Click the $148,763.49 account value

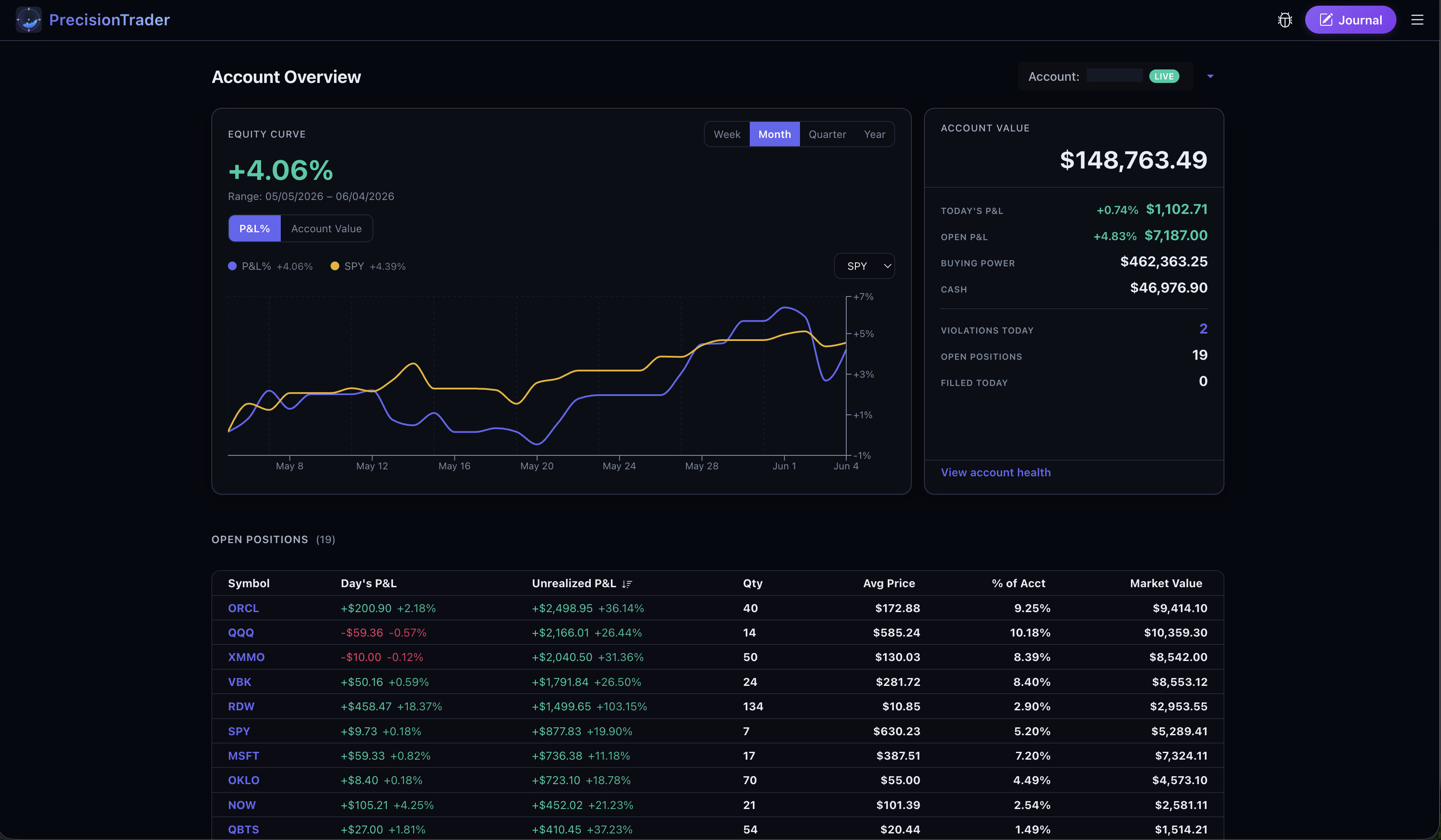coord(1133,160)
